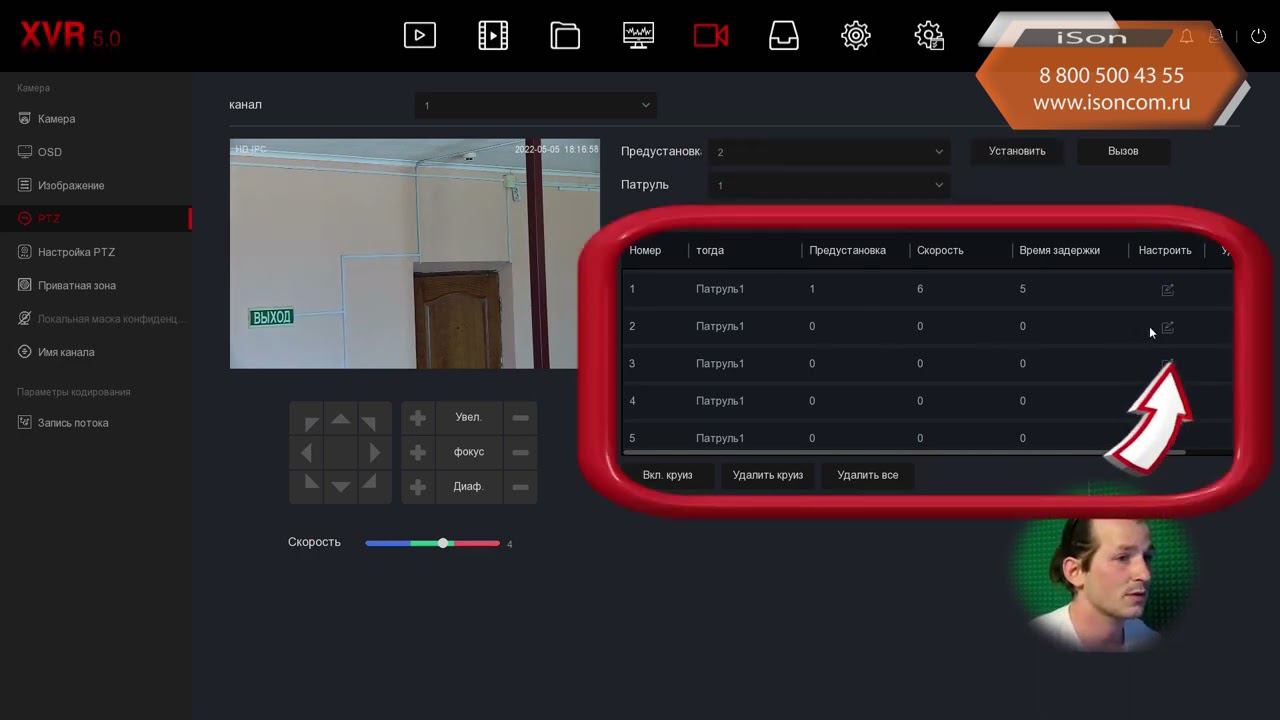Image resolution: width=1280 pixels, height=720 pixels.
Task: Open OSD in the sidebar
Action: pos(50,152)
